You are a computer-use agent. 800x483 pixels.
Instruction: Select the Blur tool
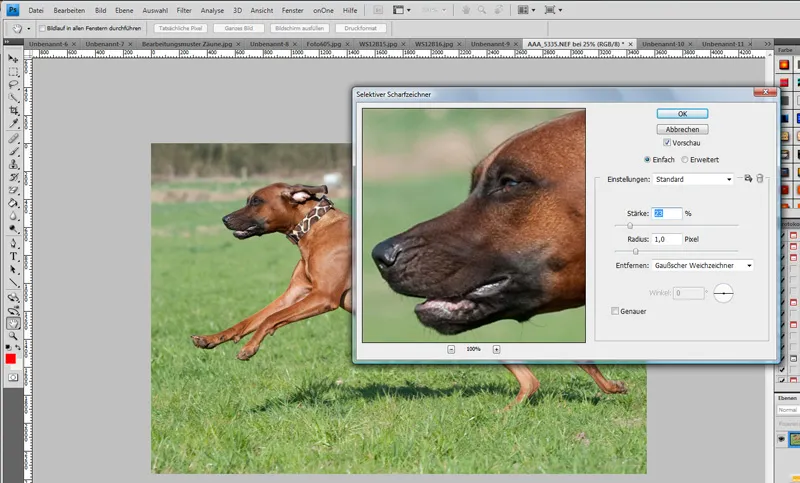point(13,216)
